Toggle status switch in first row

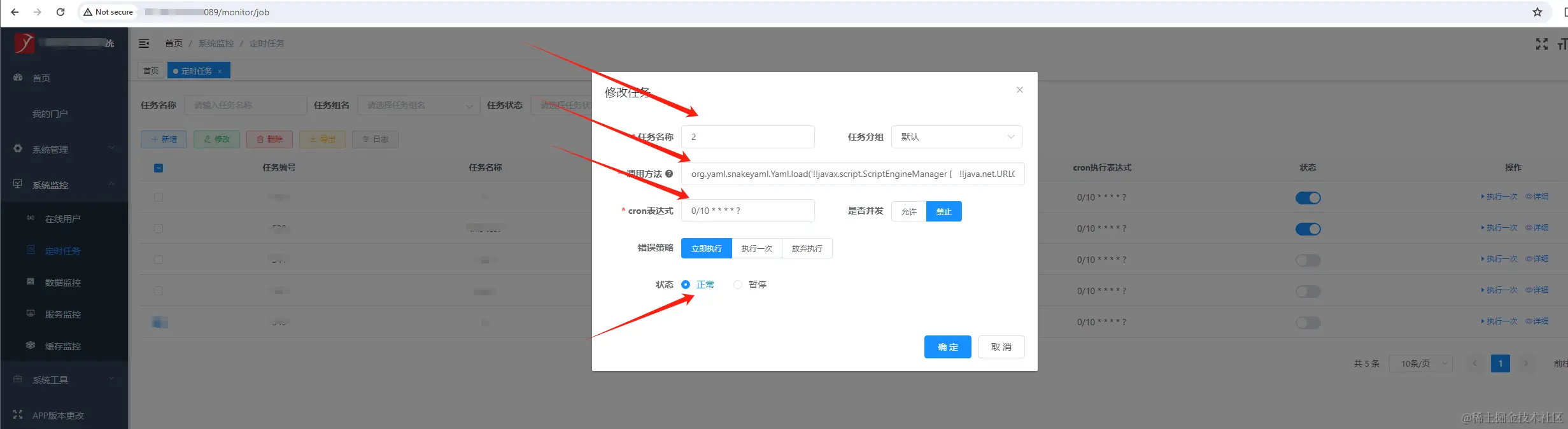click(x=1308, y=198)
